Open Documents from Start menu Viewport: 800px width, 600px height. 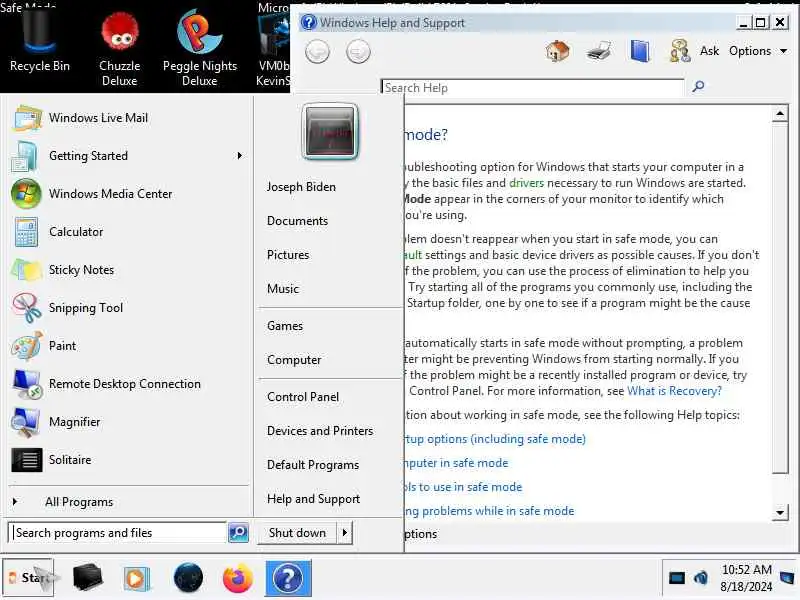click(297, 221)
